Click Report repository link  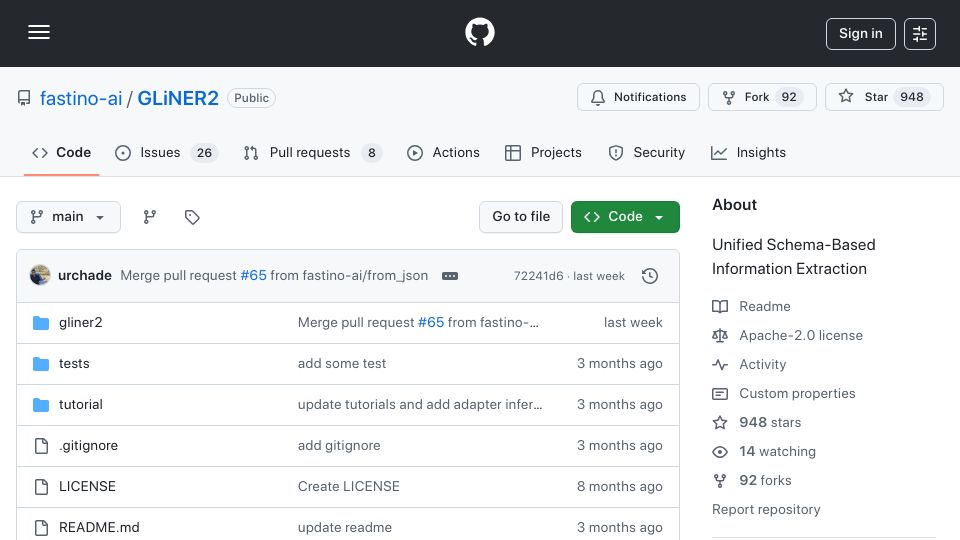(766, 509)
